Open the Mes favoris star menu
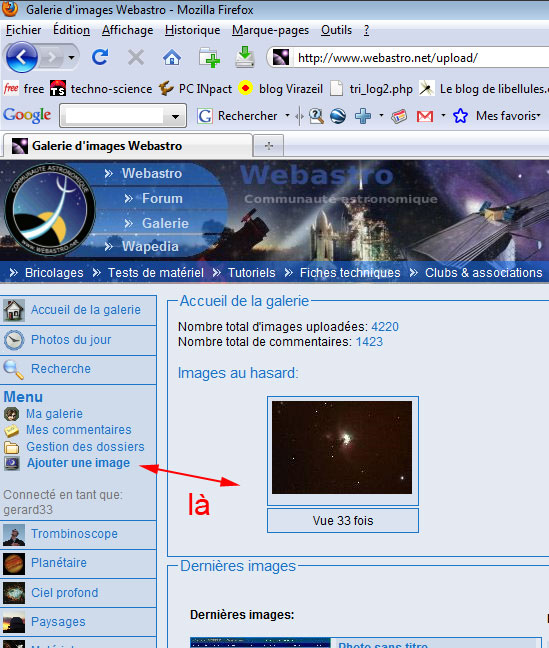 [496, 116]
